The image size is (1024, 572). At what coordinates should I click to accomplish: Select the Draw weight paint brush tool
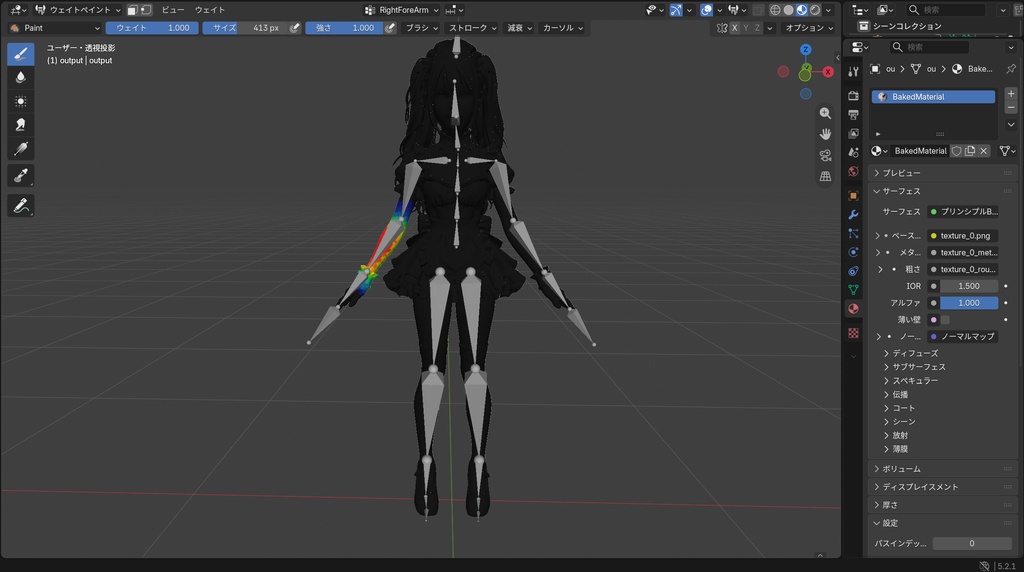(x=21, y=54)
